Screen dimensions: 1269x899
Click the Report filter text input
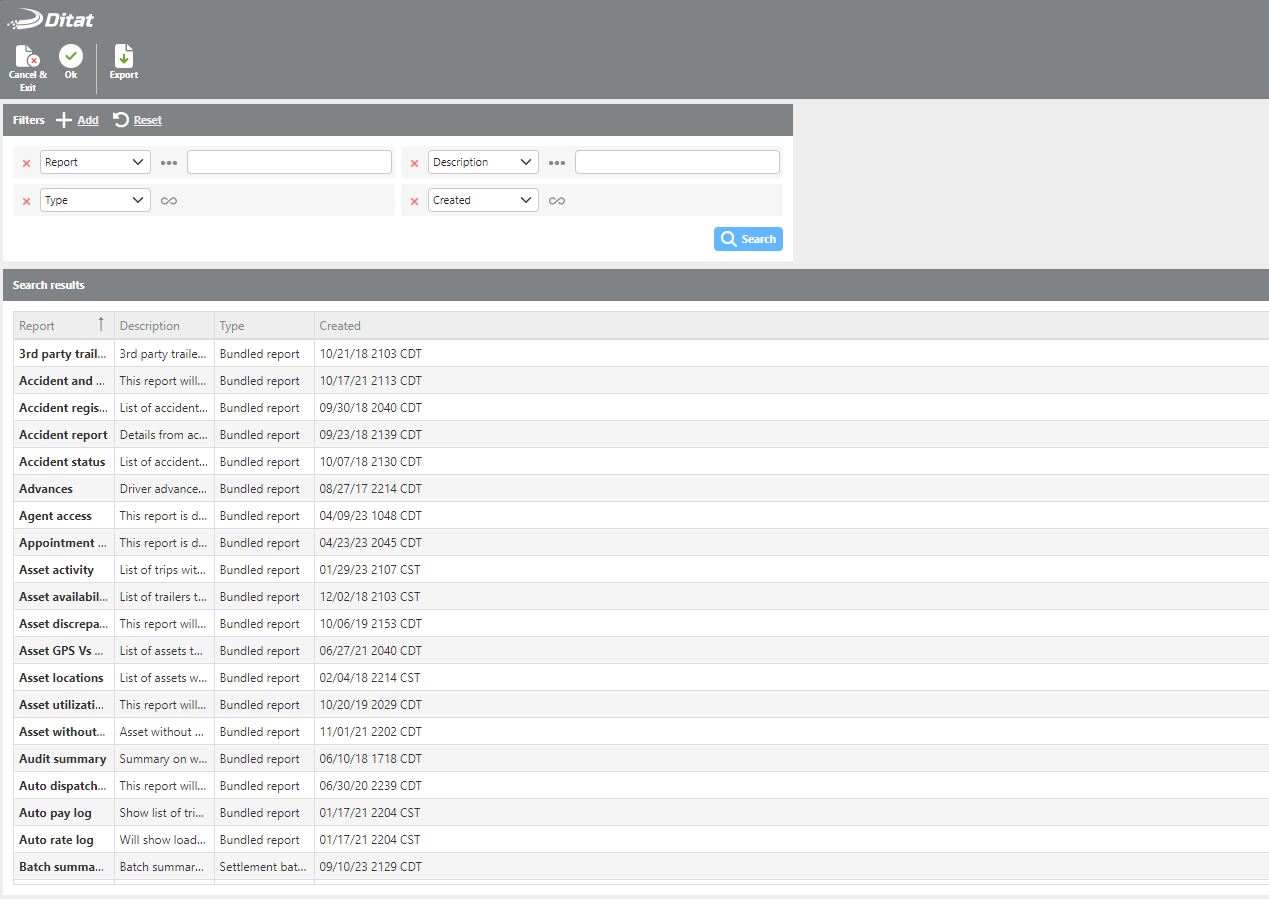pos(289,162)
